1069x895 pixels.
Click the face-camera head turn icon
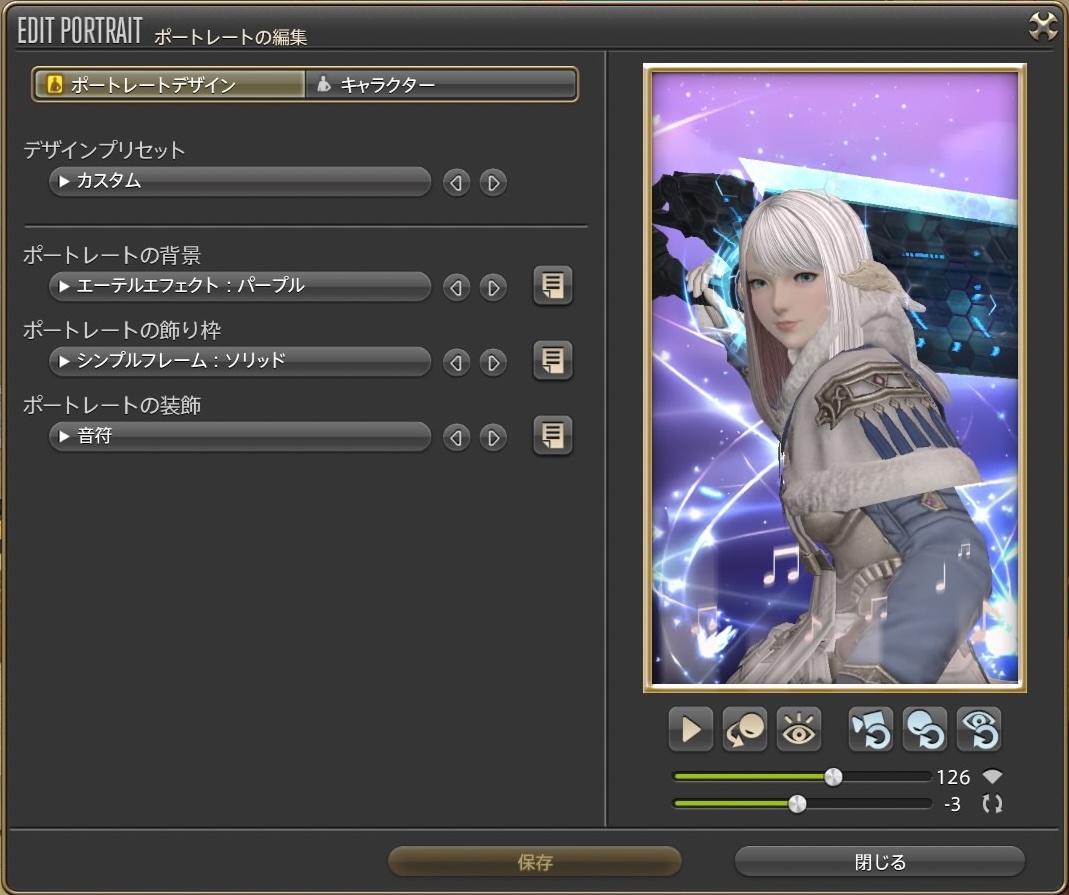744,730
